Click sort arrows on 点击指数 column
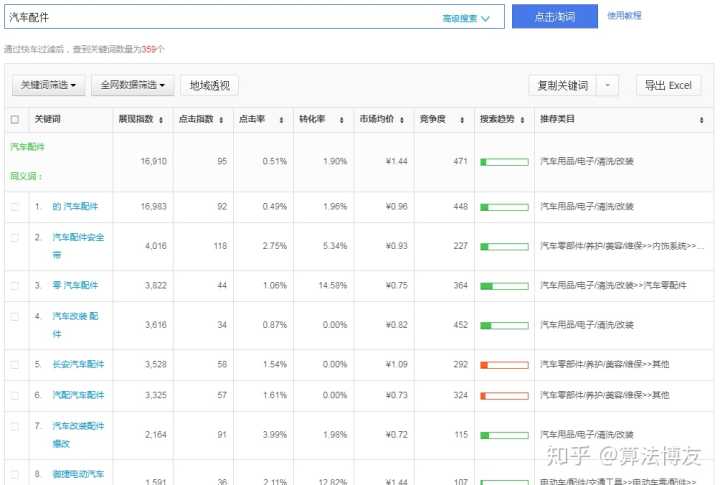The height and width of the screenshot is (485, 720). [220, 119]
